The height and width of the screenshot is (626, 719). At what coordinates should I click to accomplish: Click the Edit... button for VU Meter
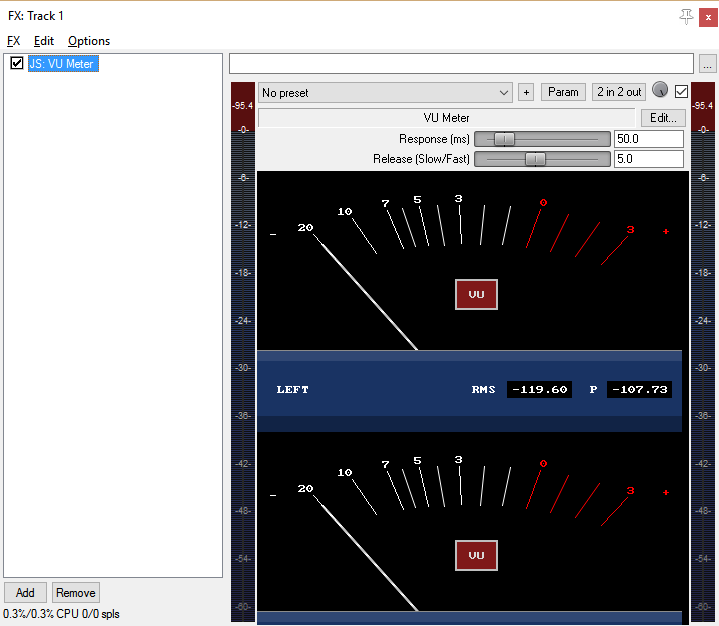pyautogui.click(x=663, y=118)
